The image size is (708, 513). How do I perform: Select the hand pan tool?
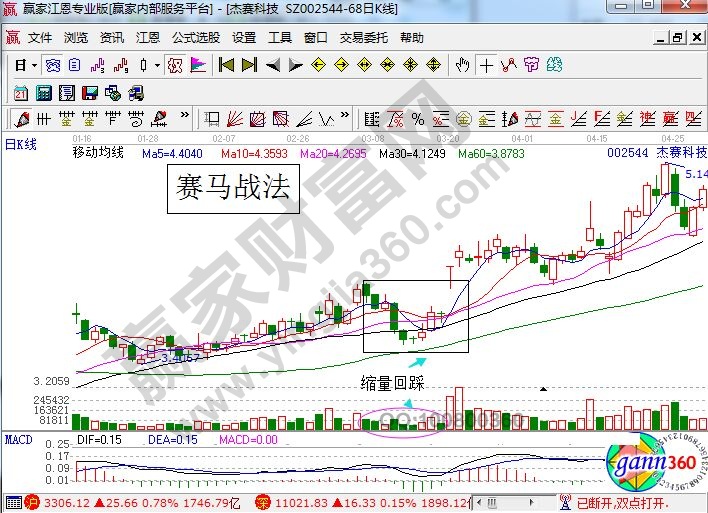click(462, 66)
